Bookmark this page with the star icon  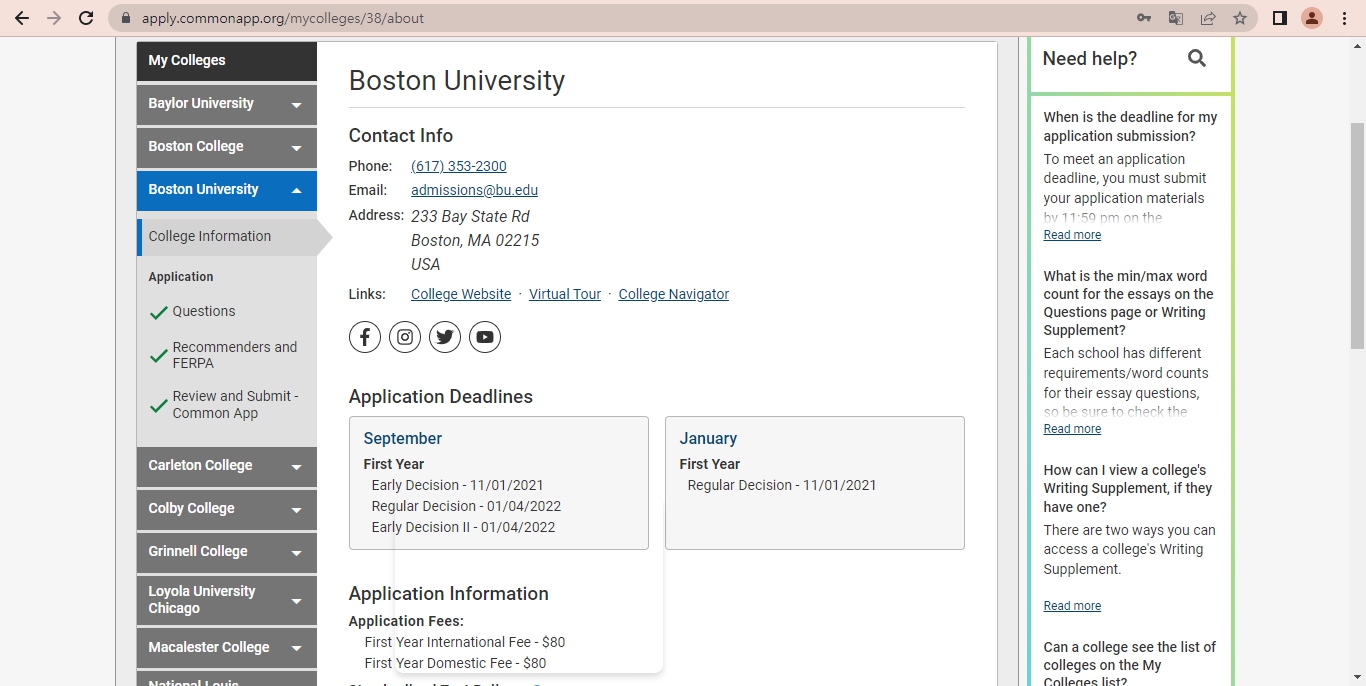pos(1240,18)
